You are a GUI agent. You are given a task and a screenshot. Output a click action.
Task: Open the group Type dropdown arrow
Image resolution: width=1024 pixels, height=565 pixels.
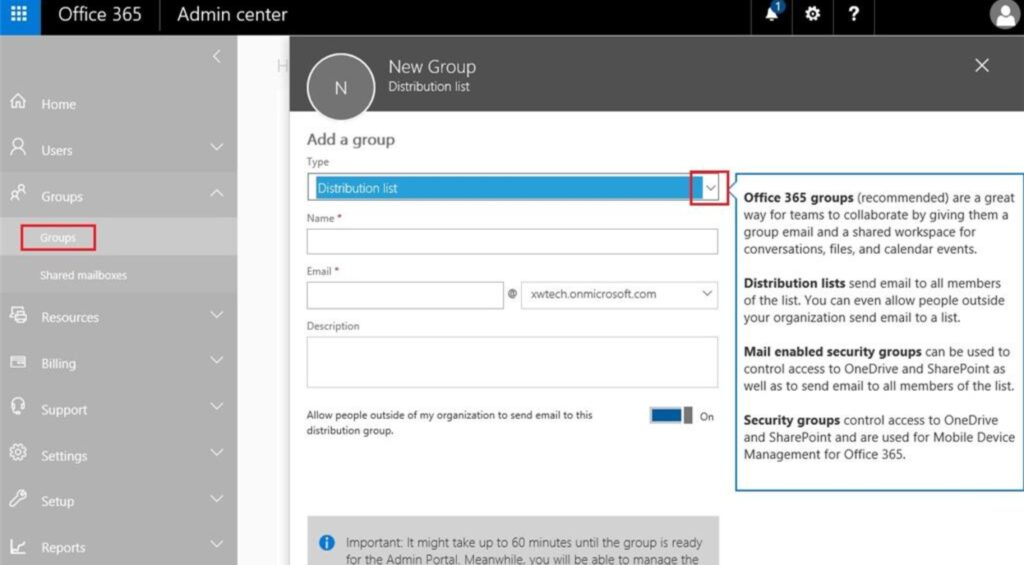(710, 188)
